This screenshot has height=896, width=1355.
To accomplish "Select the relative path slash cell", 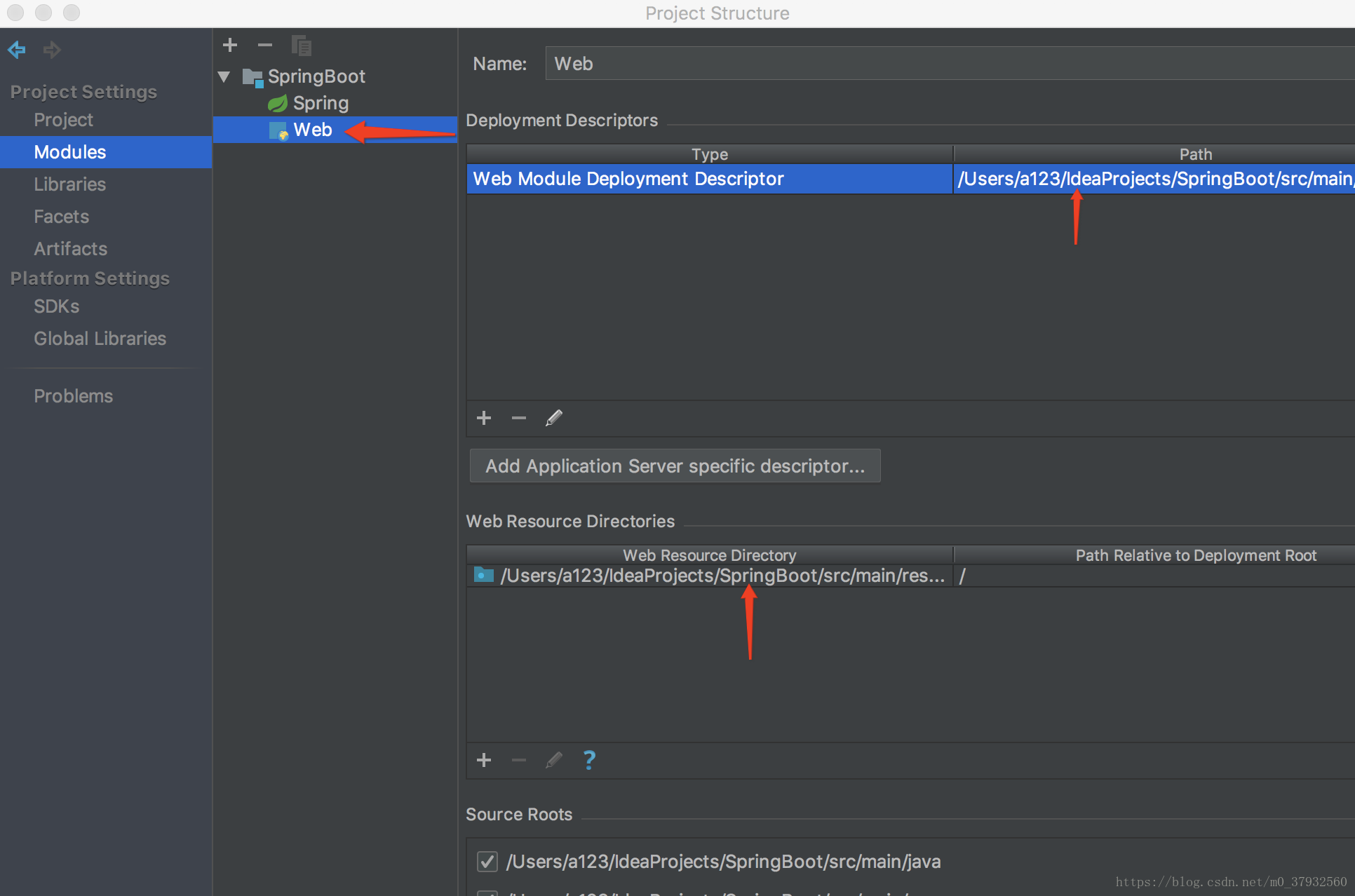I will coord(1154,576).
